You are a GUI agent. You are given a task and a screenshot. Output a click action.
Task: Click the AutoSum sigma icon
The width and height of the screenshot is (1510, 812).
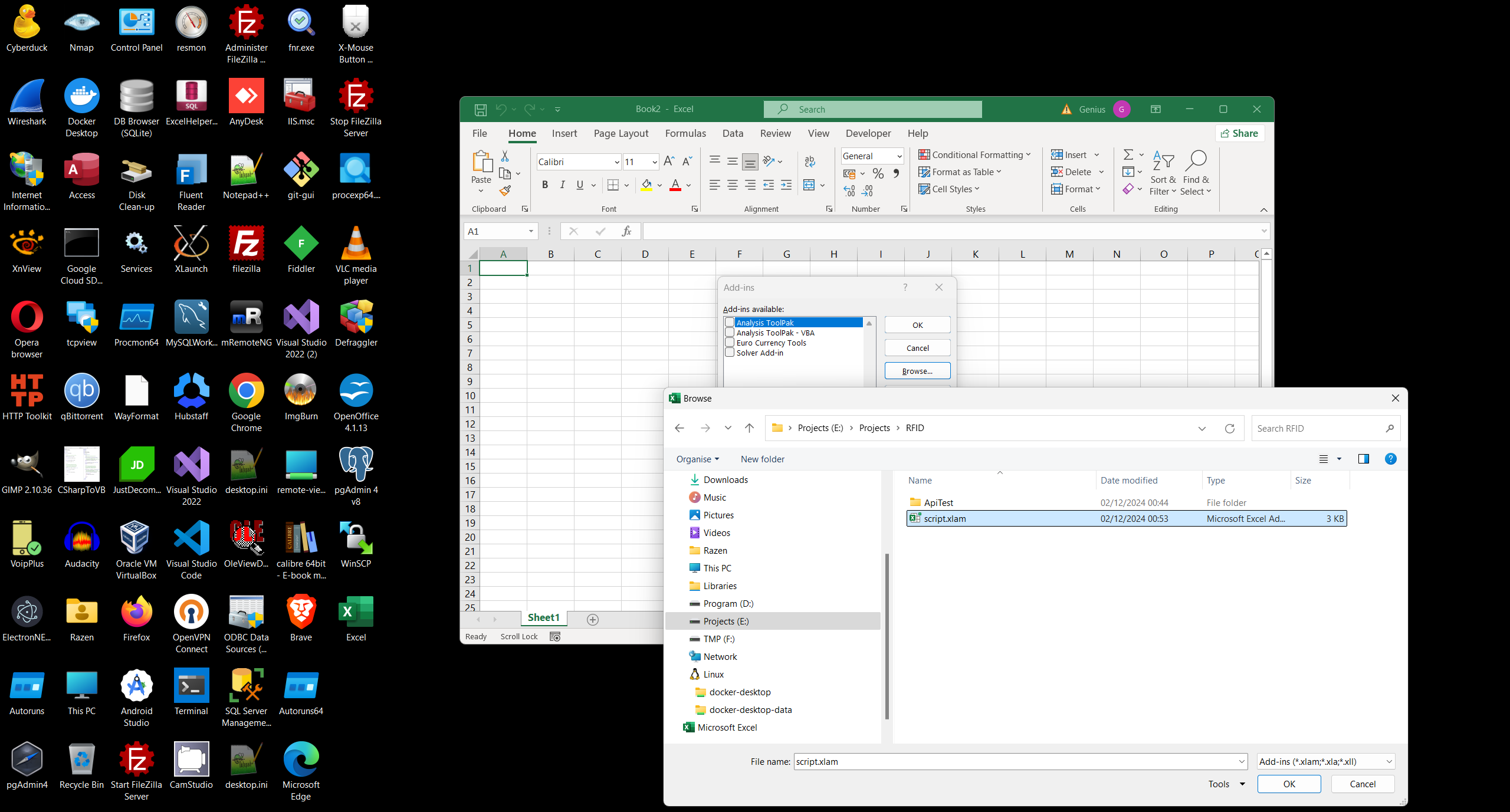[x=1128, y=154]
